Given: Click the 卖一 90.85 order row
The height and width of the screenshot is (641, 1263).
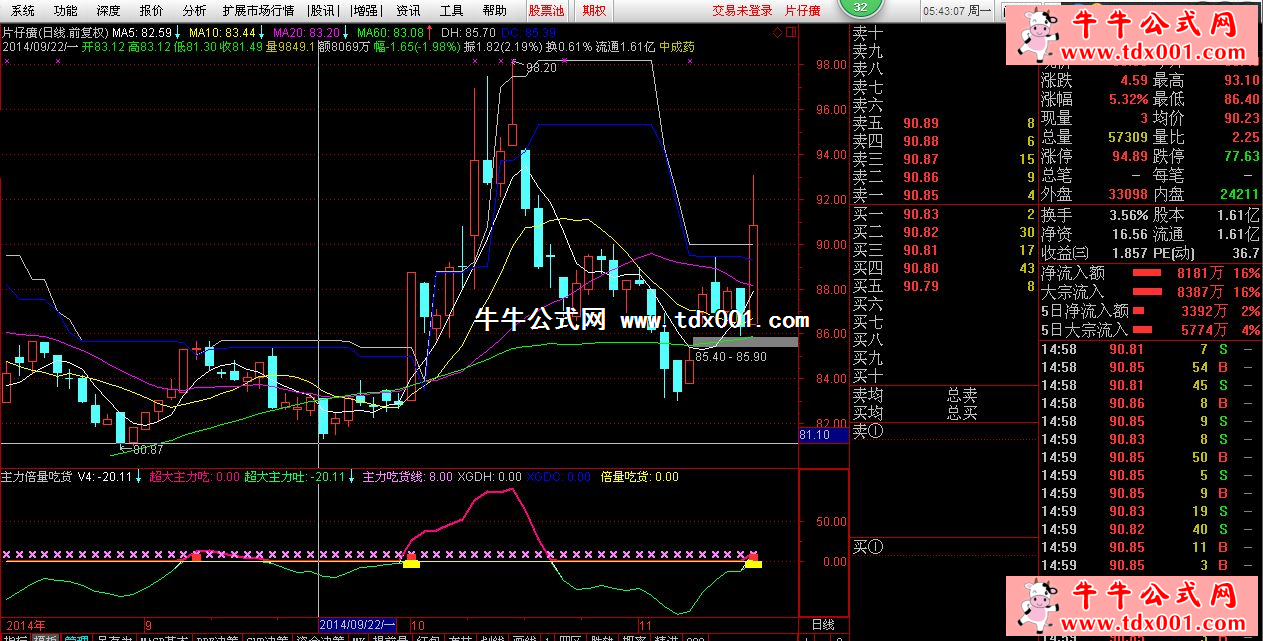Looking at the screenshot, I should [944, 196].
